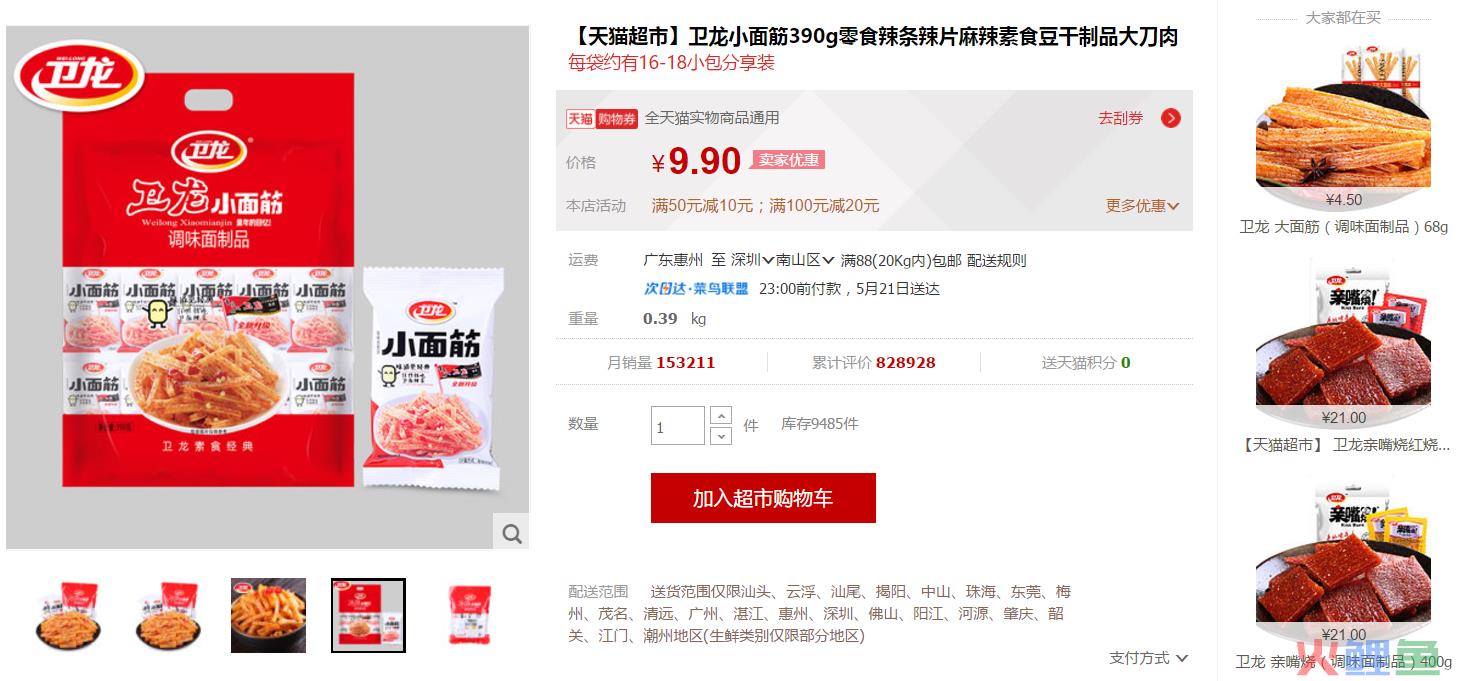Select the first product thumbnail
The height and width of the screenshot is (681, 1464).
(68, 615)
